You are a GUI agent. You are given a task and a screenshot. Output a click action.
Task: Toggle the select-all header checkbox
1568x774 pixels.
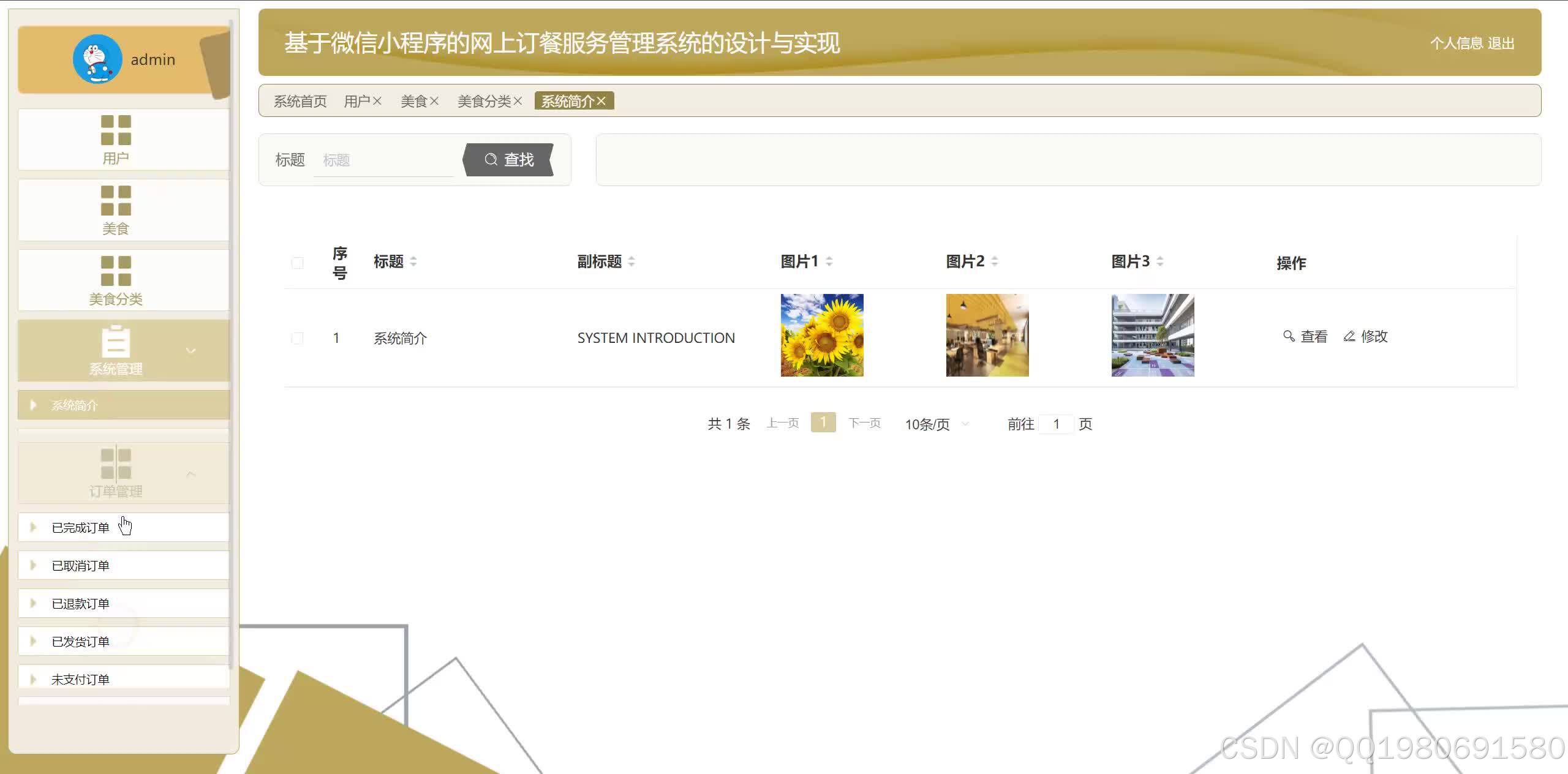coord(298,263)
